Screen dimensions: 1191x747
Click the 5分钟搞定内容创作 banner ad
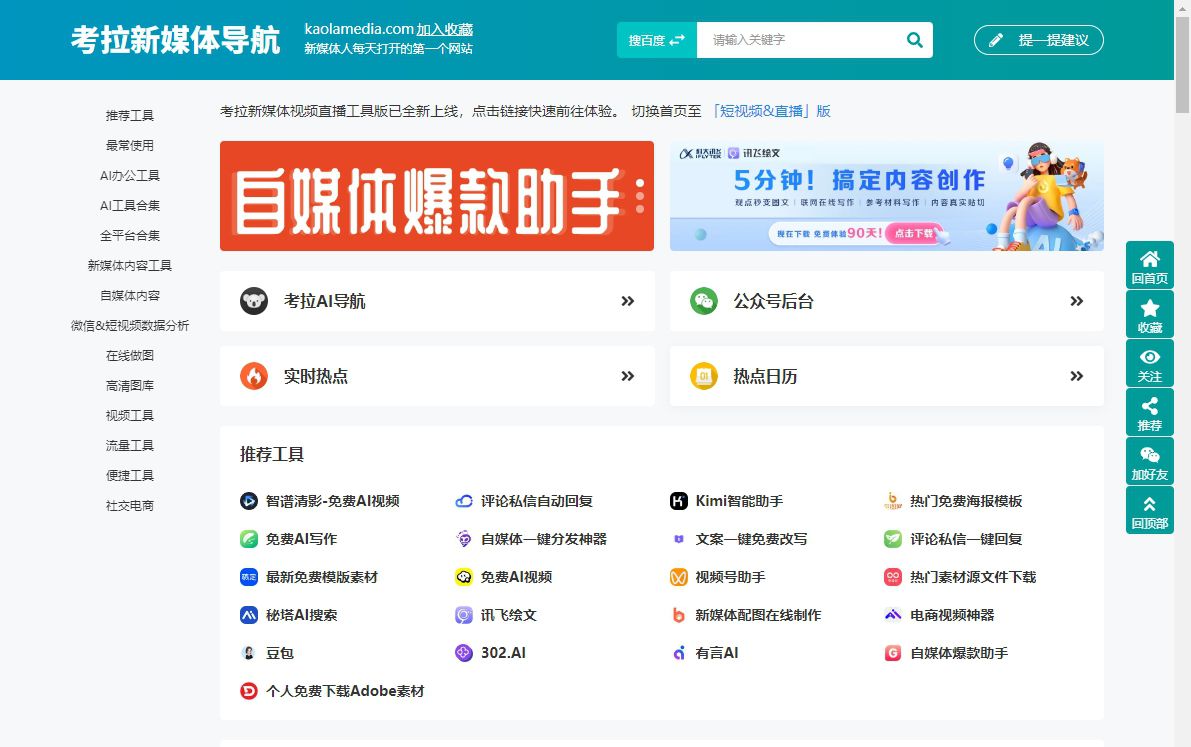pos(886,195)
